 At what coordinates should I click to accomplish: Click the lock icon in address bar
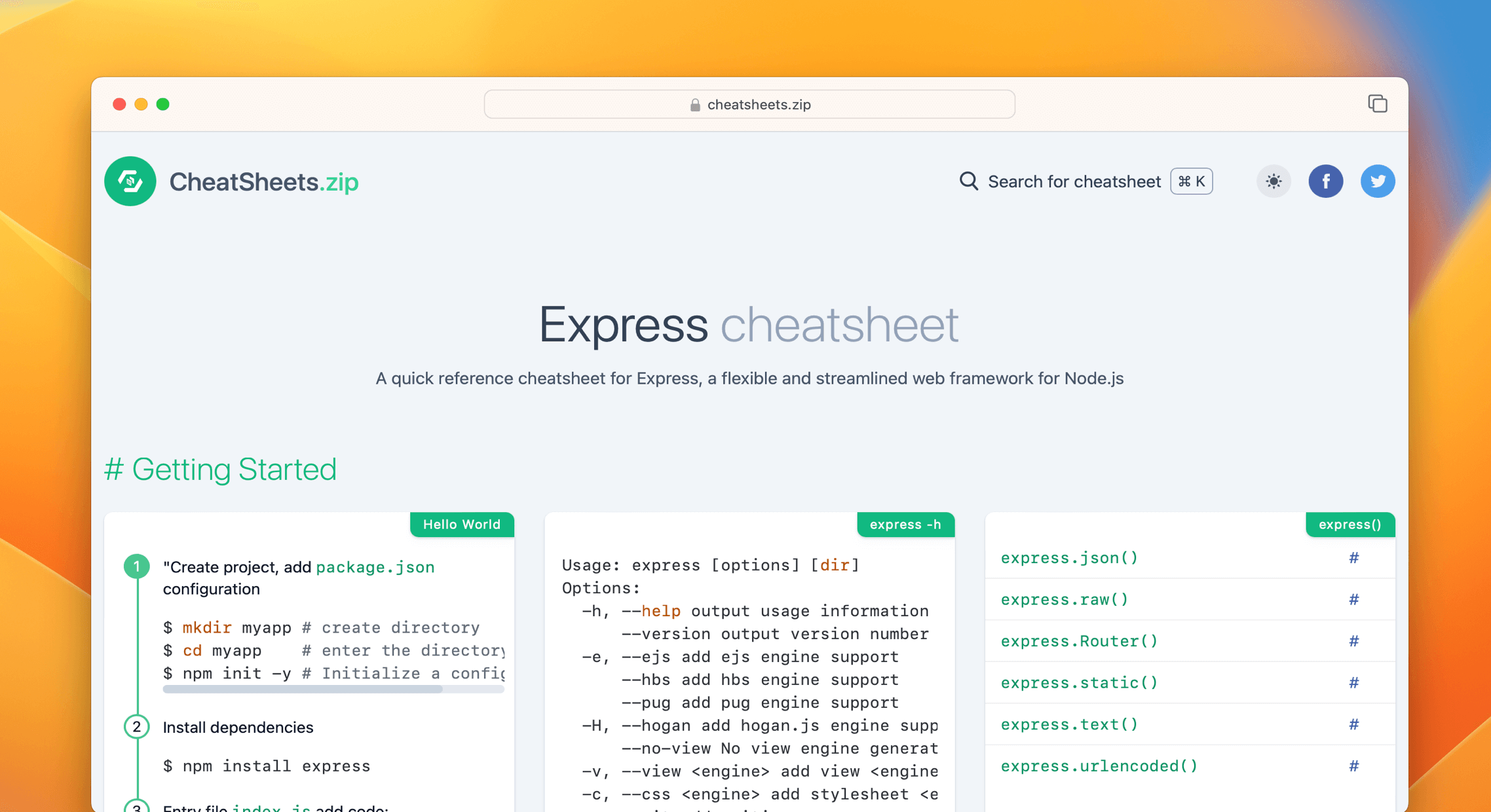point(695,105)
